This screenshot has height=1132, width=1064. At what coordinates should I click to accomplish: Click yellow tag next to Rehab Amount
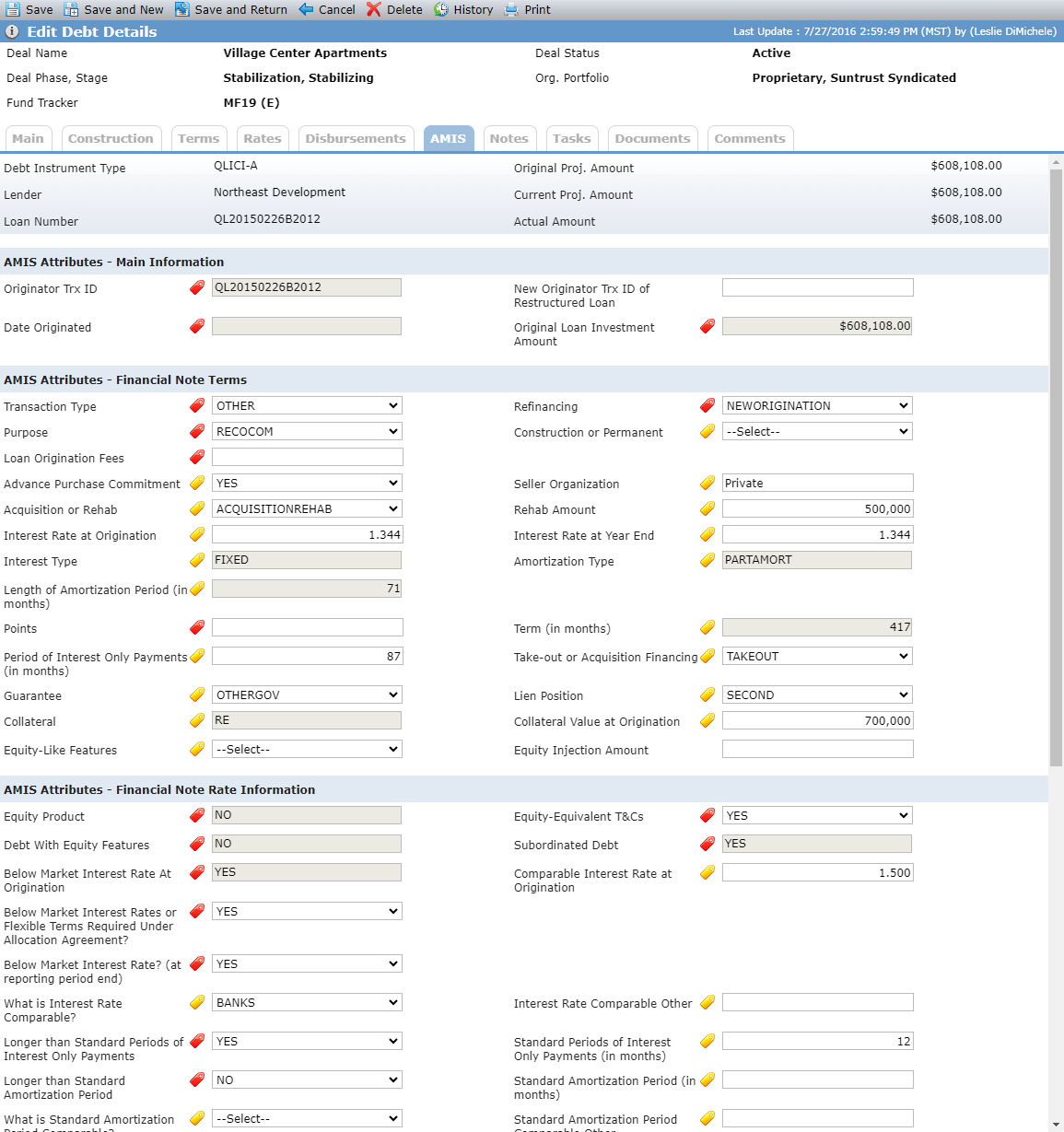707,508
